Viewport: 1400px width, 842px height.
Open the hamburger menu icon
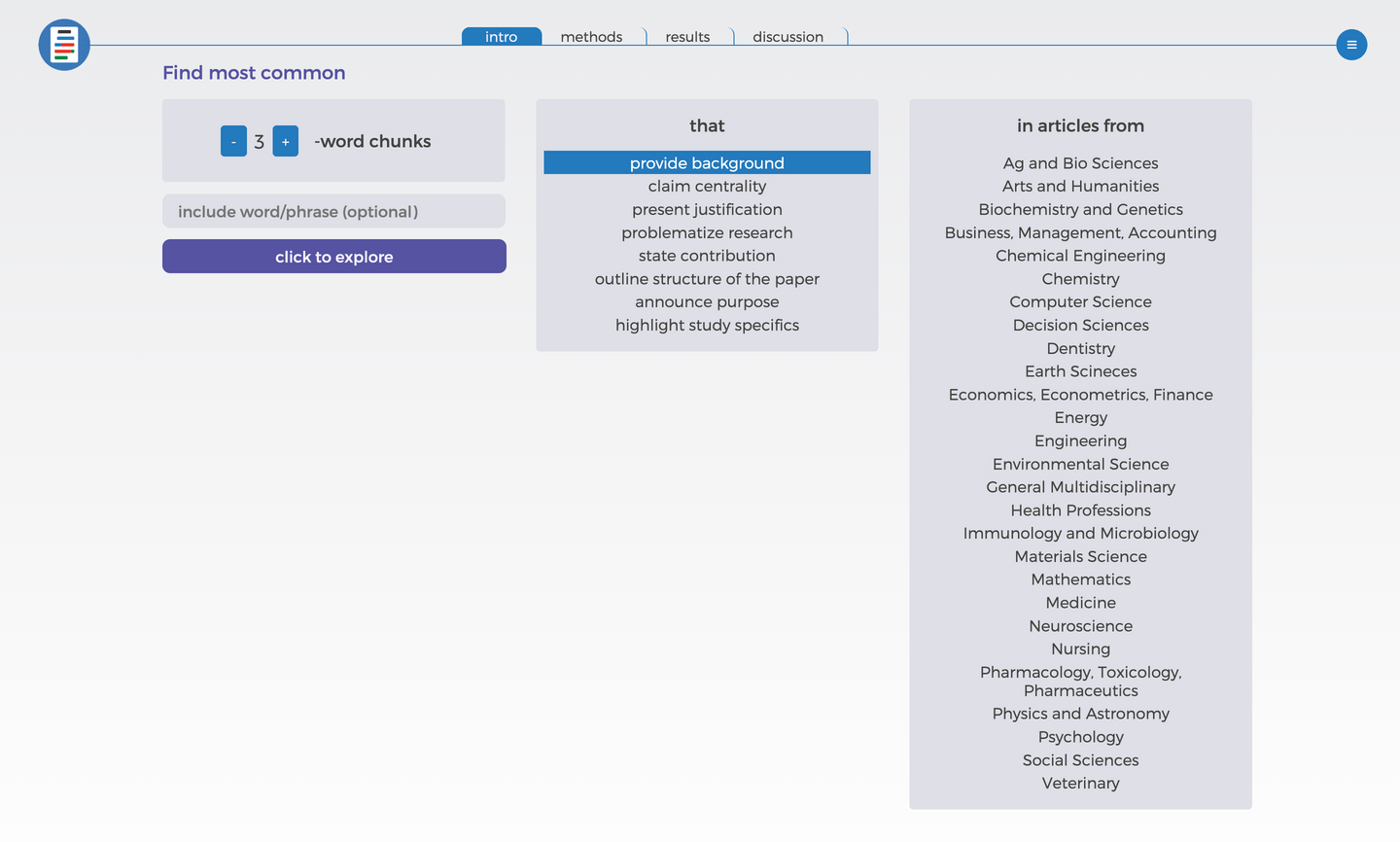(x=1351, y=45)
